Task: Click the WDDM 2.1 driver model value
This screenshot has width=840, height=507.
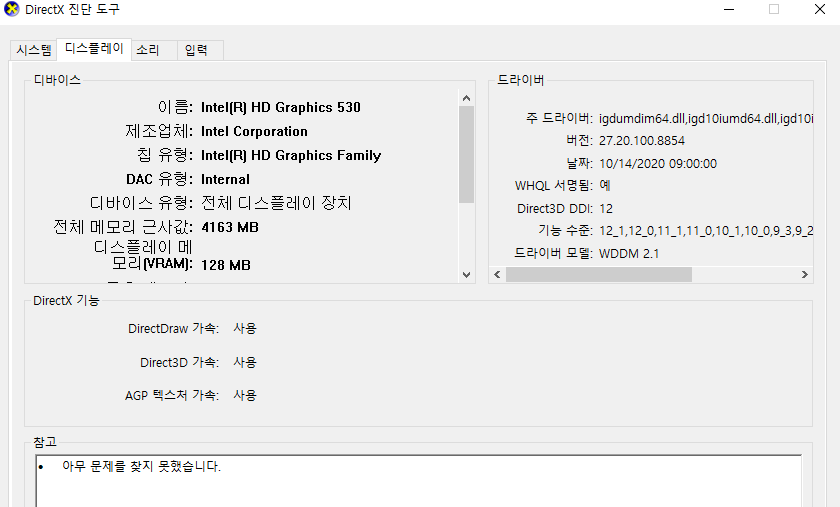Action: click(629, 253)
